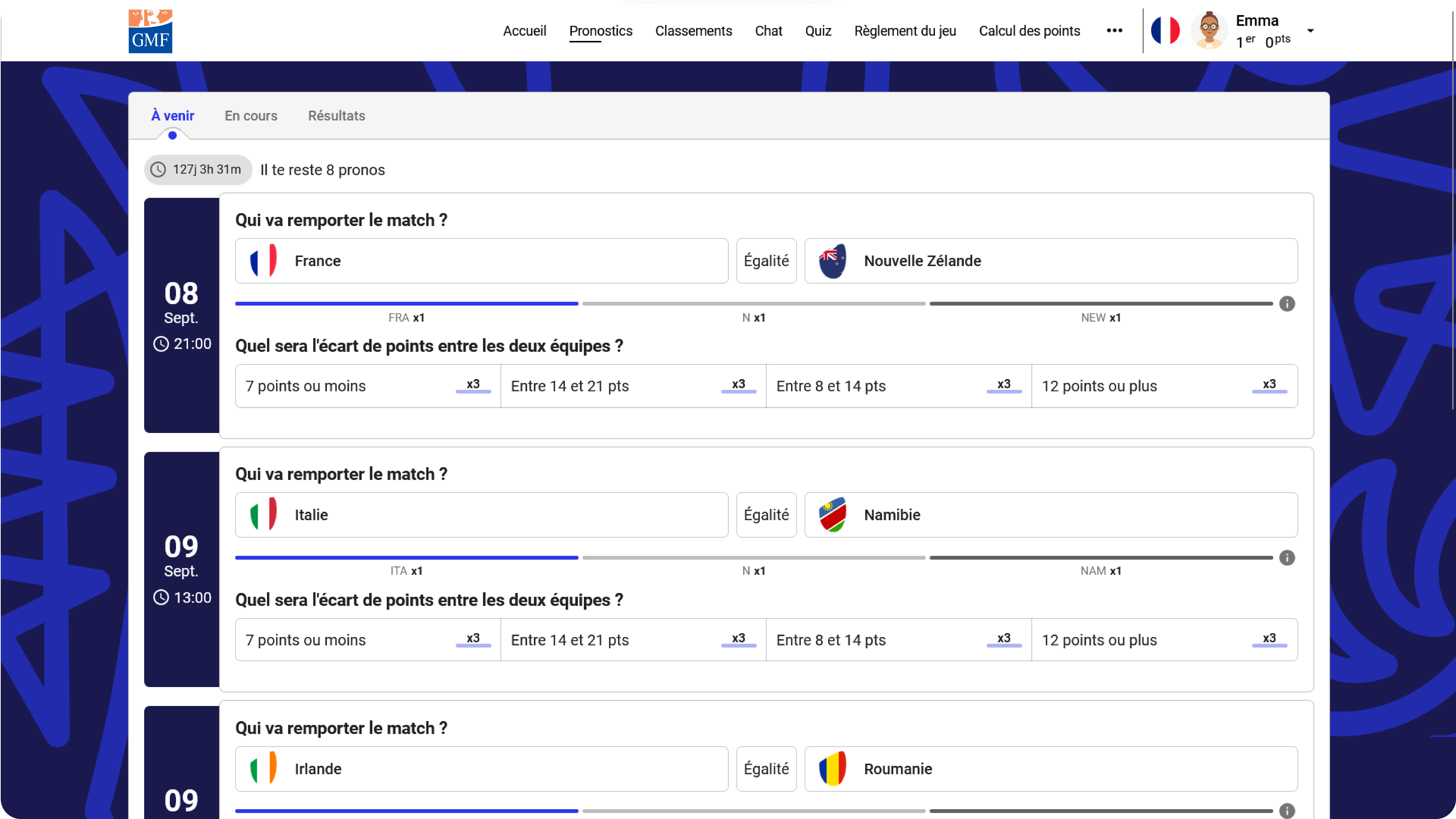Click info icon for Italie match
The height and width of the screenshot is (819, 1456).
tap(1287, 558)
